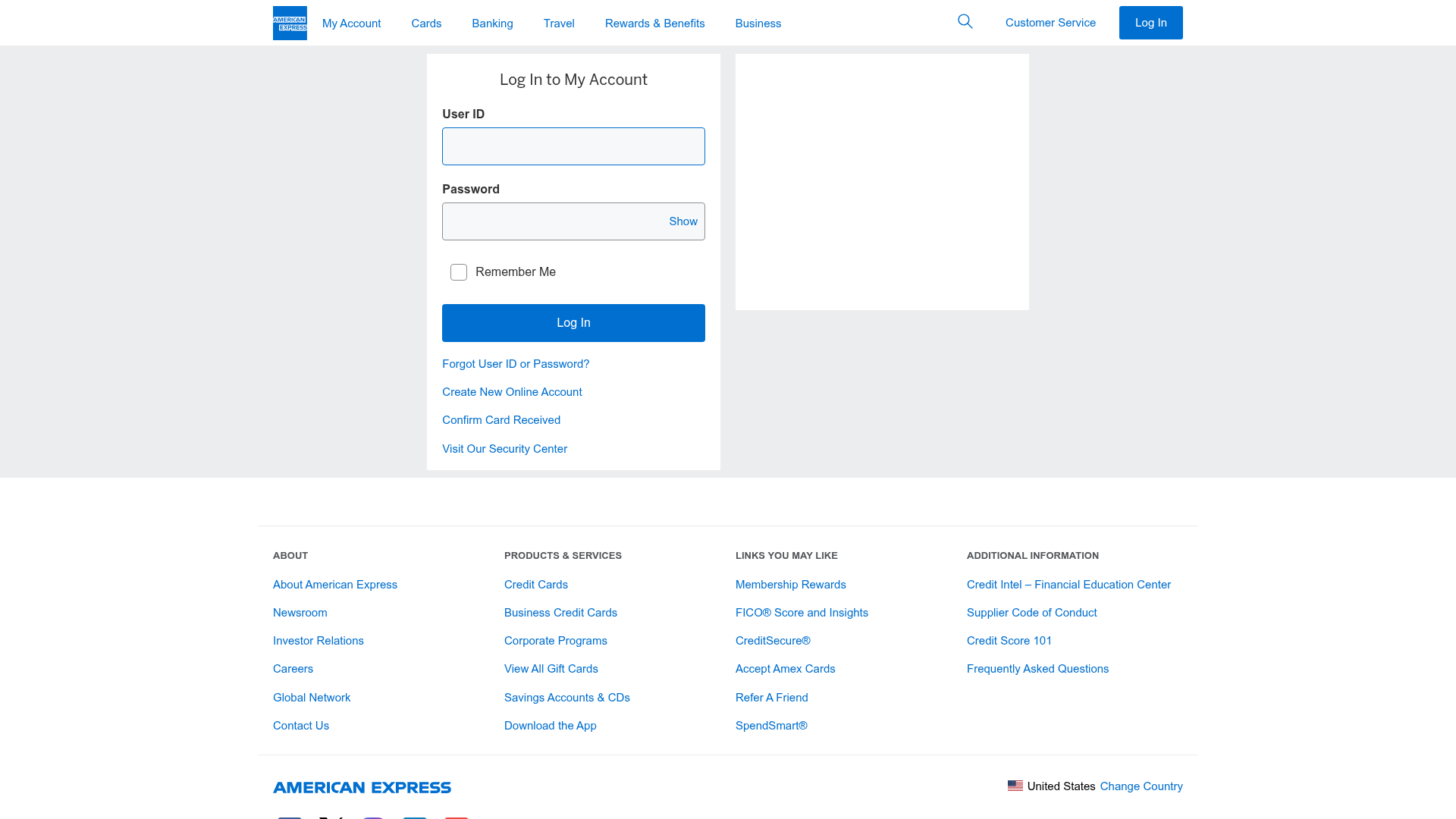The image size is (1456, 819).
Task: Click the blank white panel beside the login form
Action: (882, 182)
